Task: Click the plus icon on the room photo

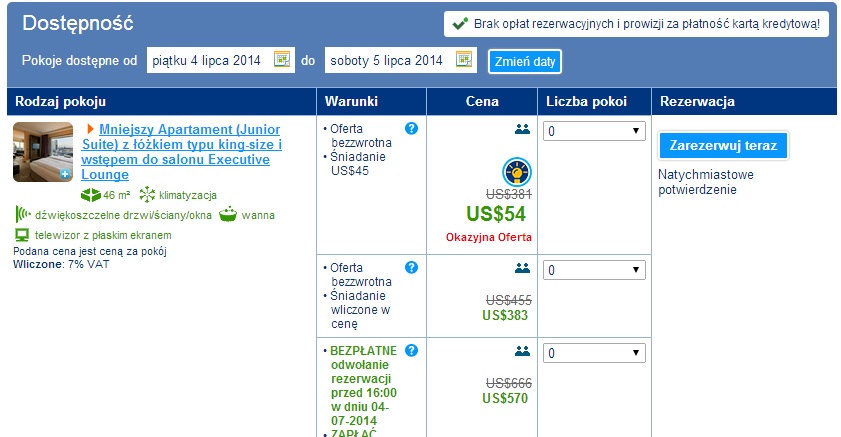Action: click(65, 174)
